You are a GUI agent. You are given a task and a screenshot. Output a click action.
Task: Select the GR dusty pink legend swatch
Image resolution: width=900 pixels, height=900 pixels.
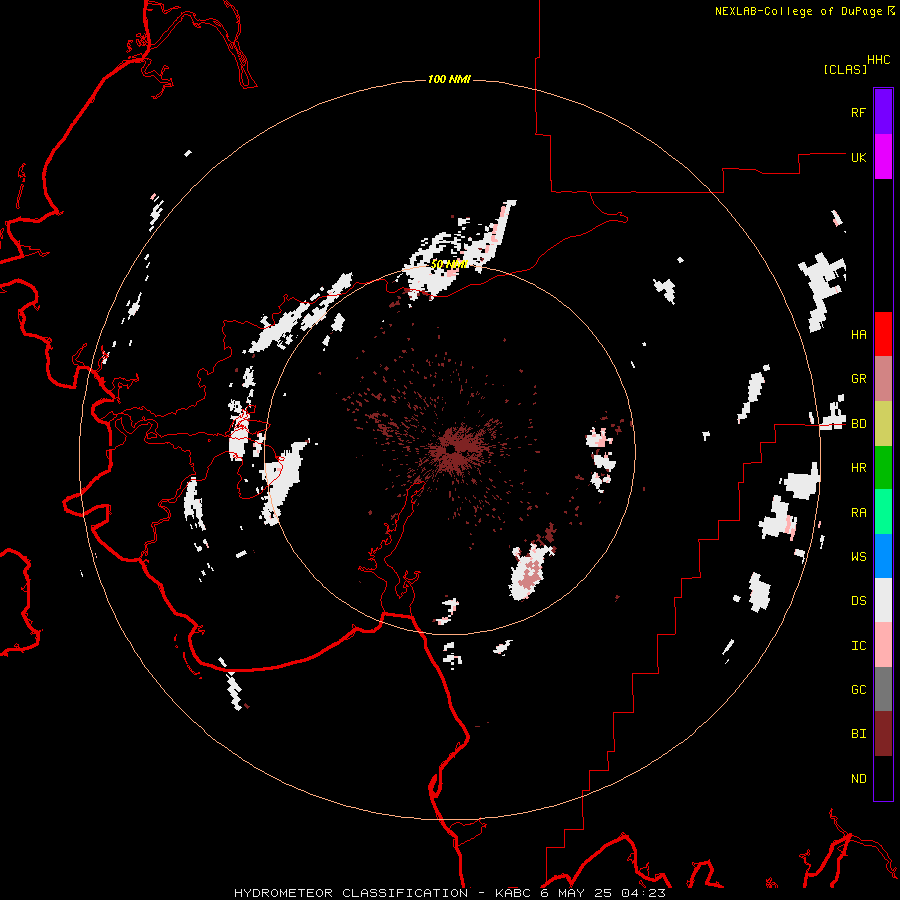pyautogui.click(x=883, y=379)
